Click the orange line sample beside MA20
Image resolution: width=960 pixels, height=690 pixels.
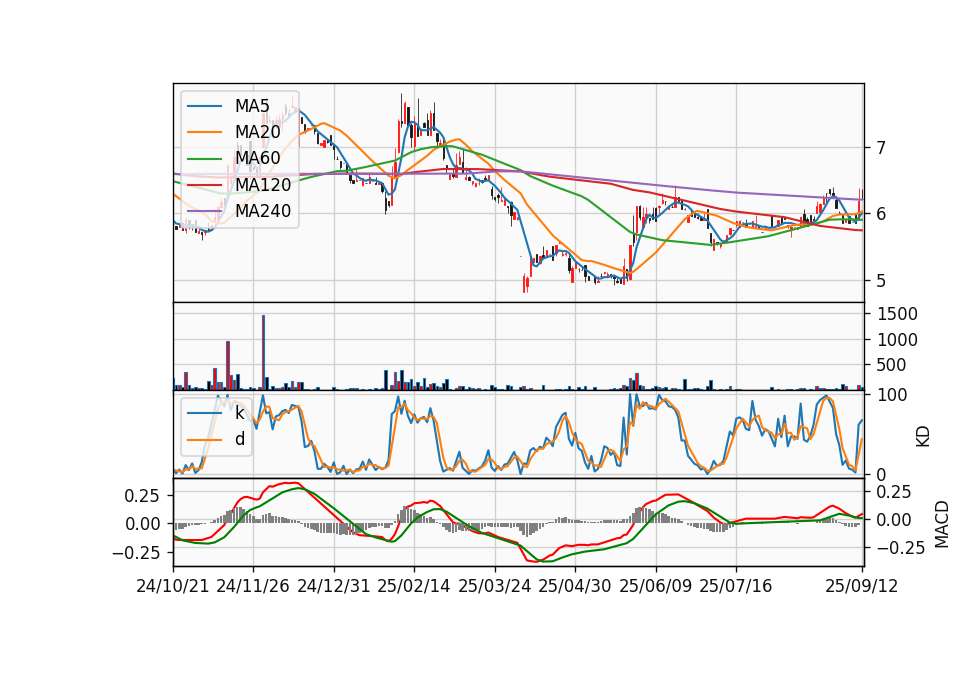[x=204, y=132]
